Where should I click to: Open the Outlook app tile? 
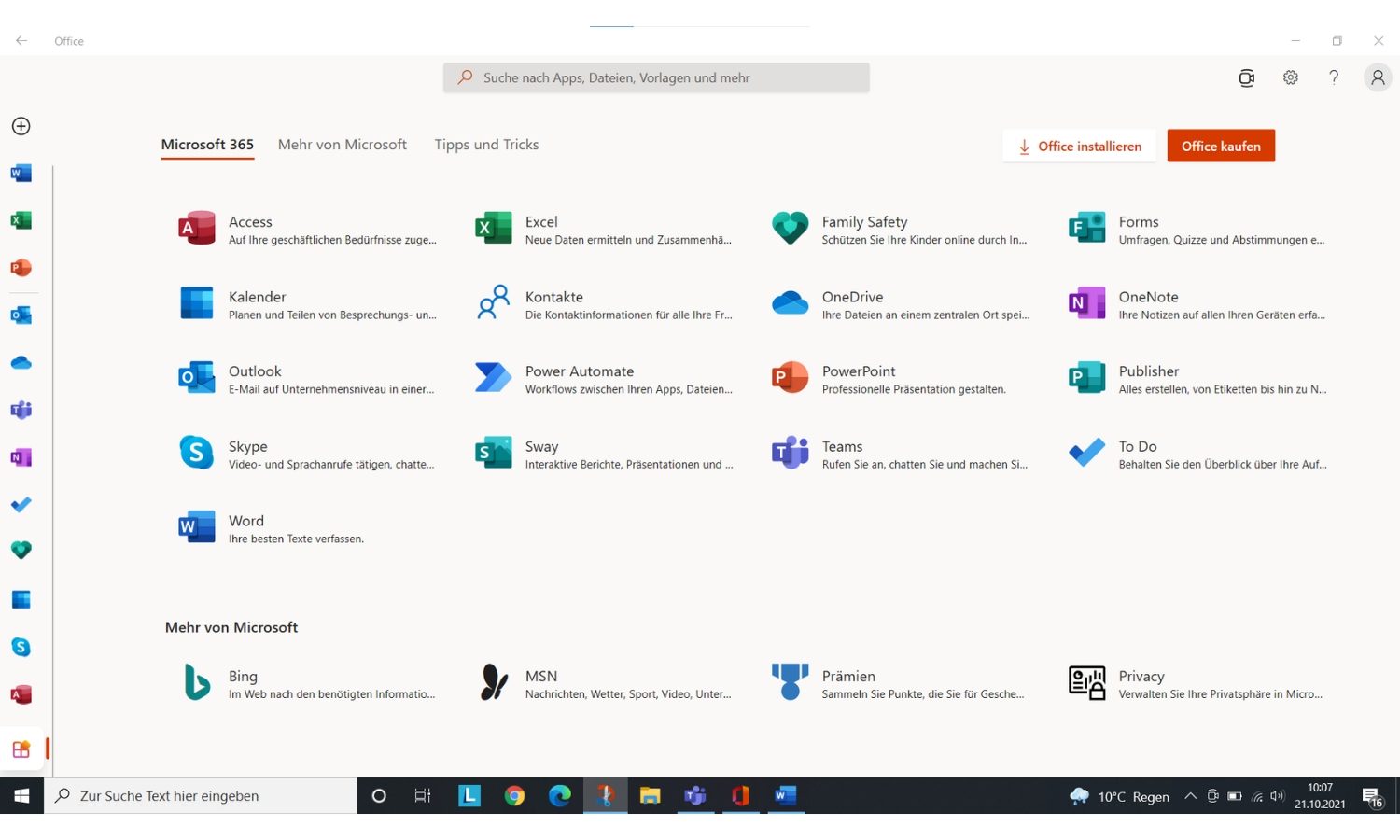[307, 379]
